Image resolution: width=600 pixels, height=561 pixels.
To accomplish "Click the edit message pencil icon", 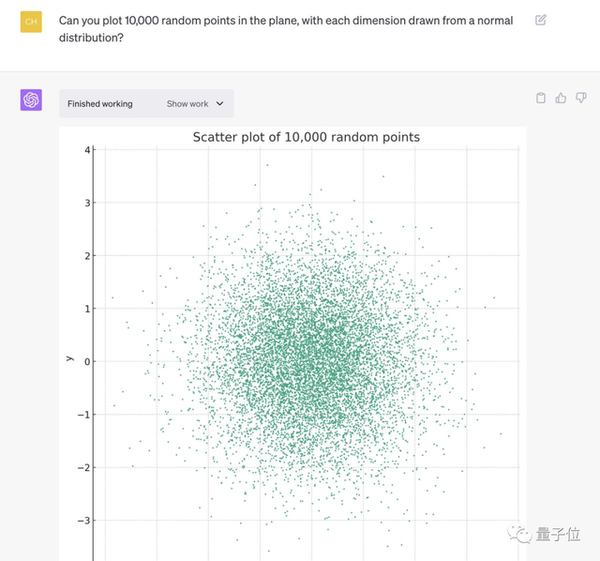I will [x=540, y=20].
